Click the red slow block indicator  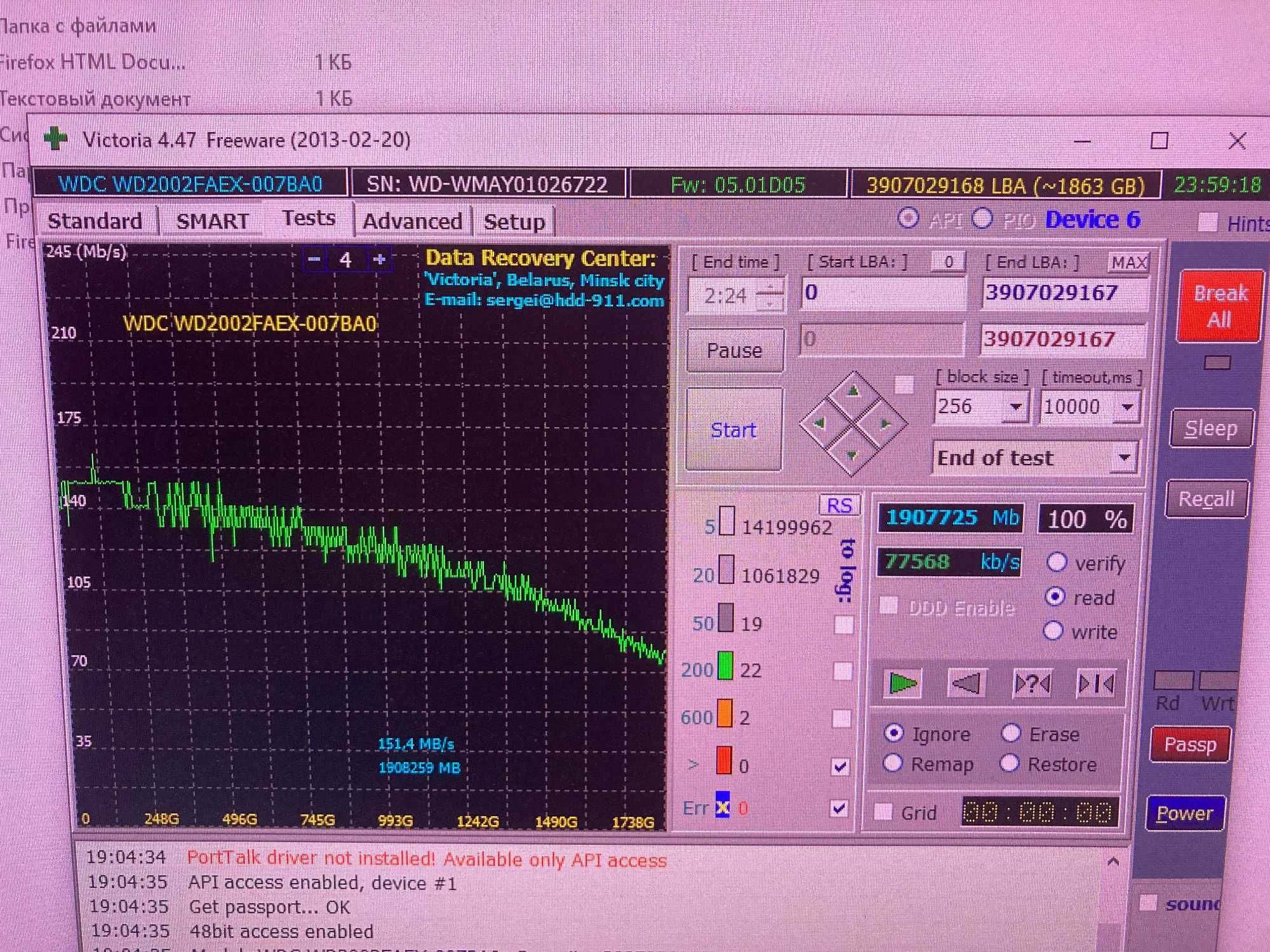[724, 760]
